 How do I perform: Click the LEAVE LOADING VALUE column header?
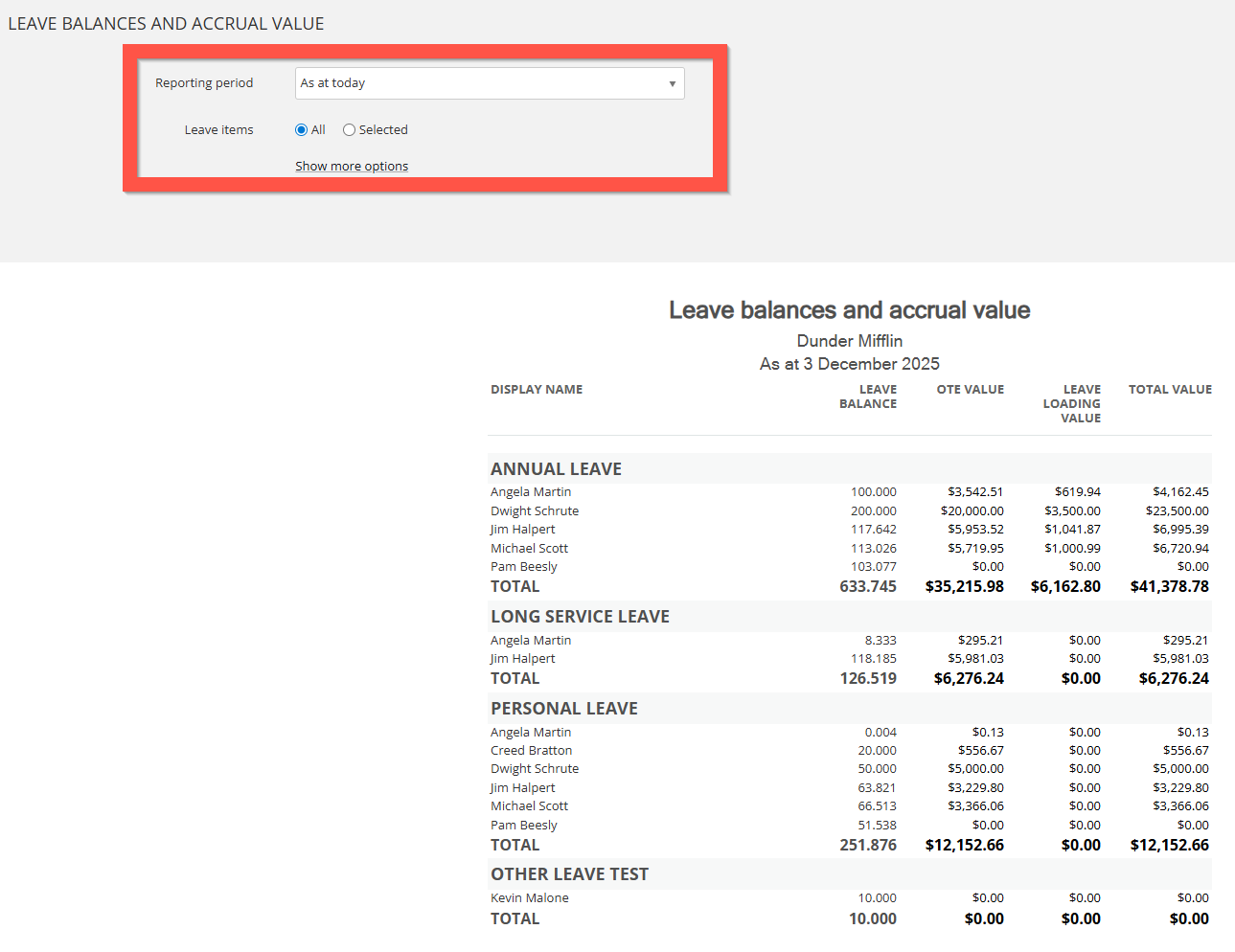tap(1072, 404)
